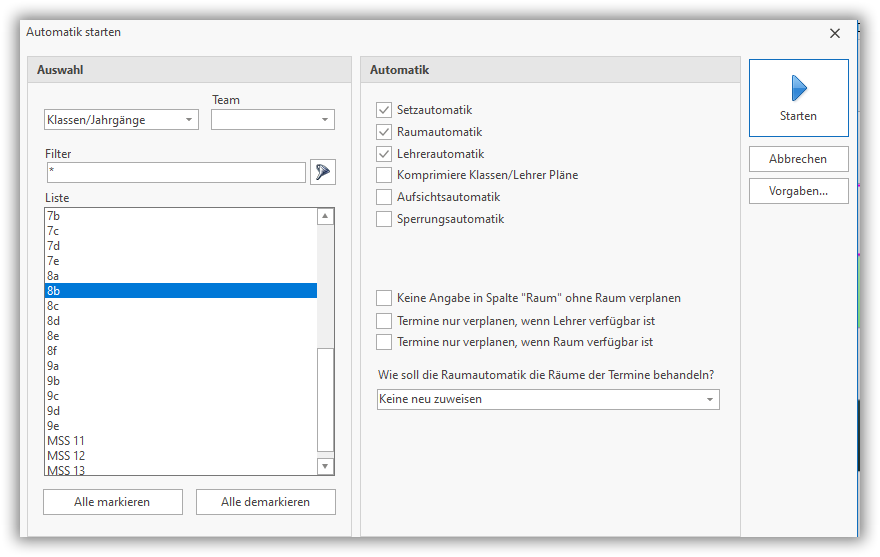Uncheck the Raumautomatik option
This screenshot has height=557, width=880.
384,132
